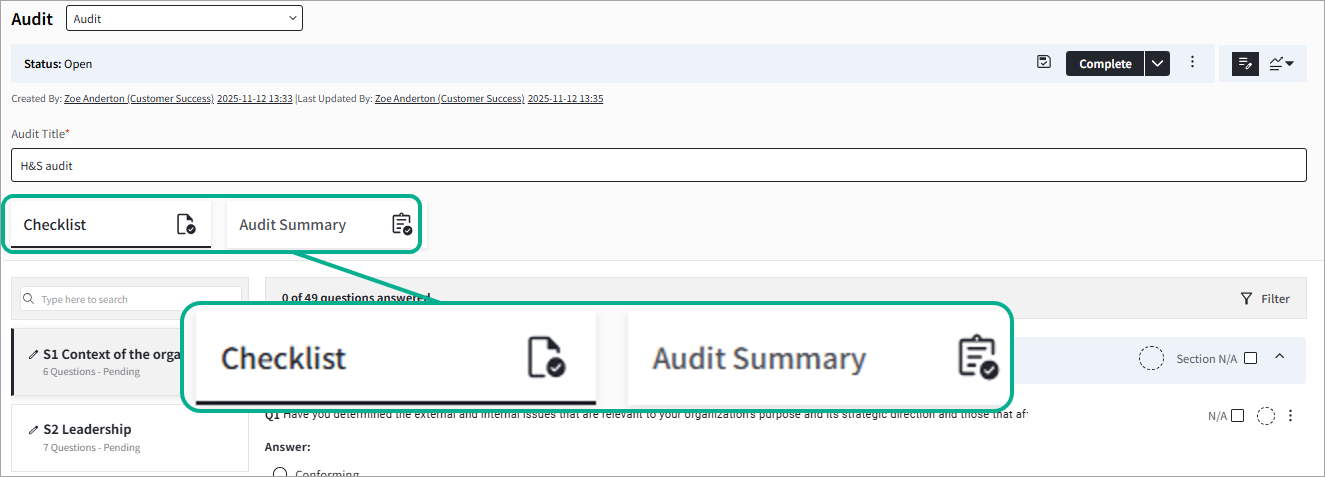Tick the N/A checkbox for Q1
Image resolution: width=1325 pixels, height=477 pixels.
pyautogui.click(x=1238, y=416)
